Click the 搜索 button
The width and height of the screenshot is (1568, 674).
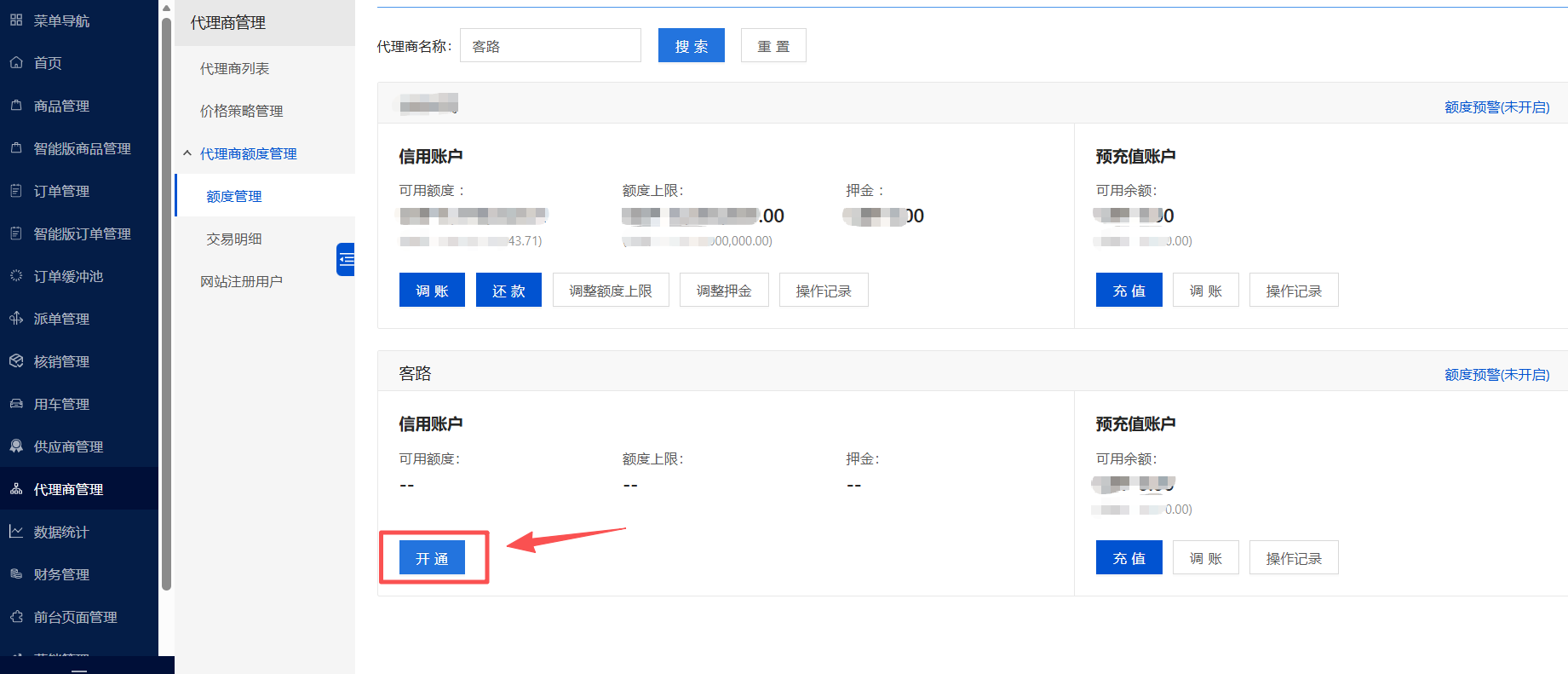click(692, 45)
